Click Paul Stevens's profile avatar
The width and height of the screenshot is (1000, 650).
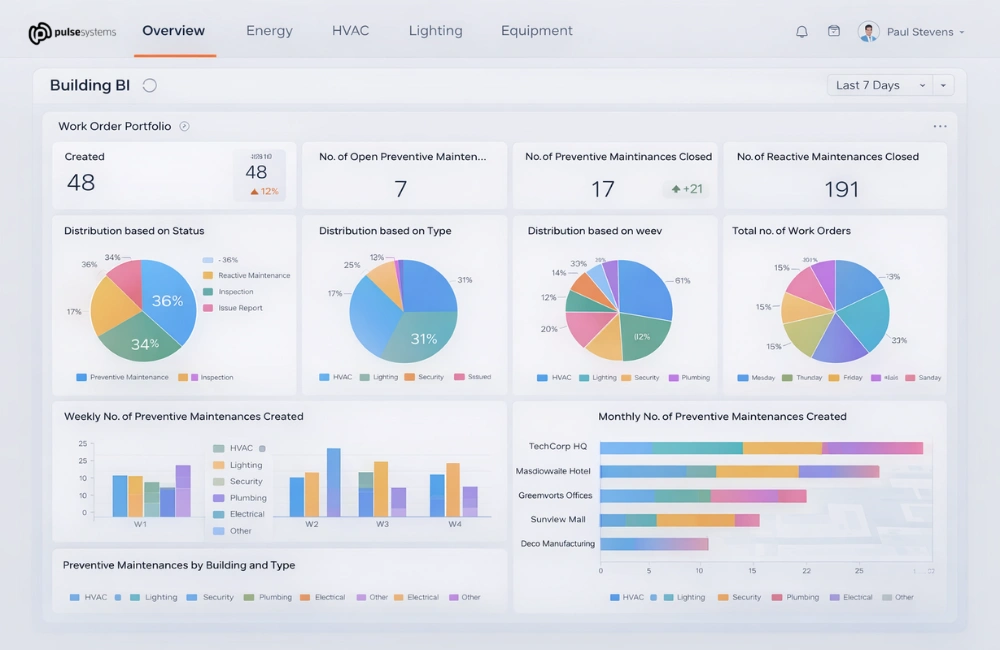868,31
